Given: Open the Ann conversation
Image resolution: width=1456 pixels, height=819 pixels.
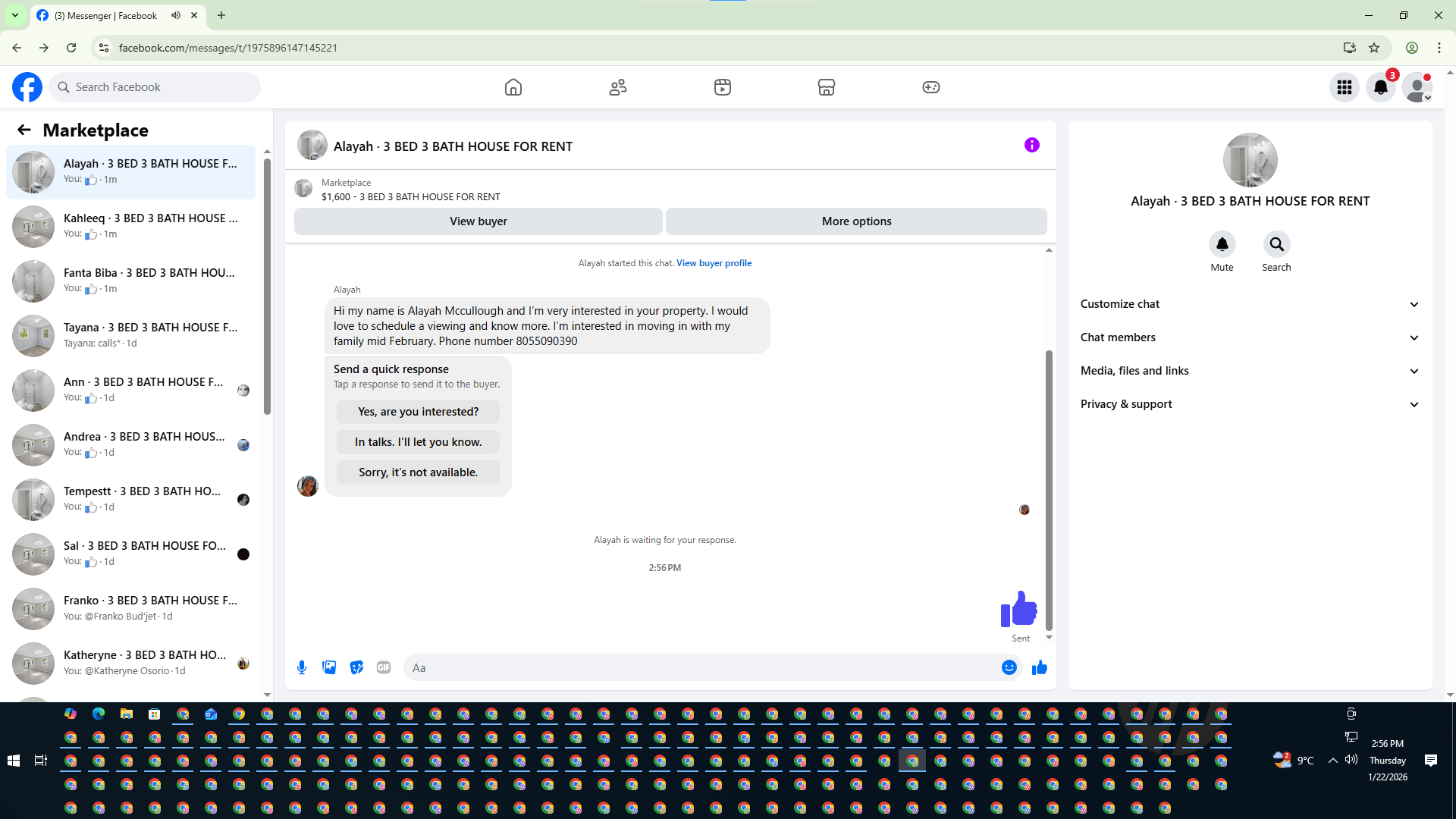Looking at the screenshot, I should pos(130,391).
